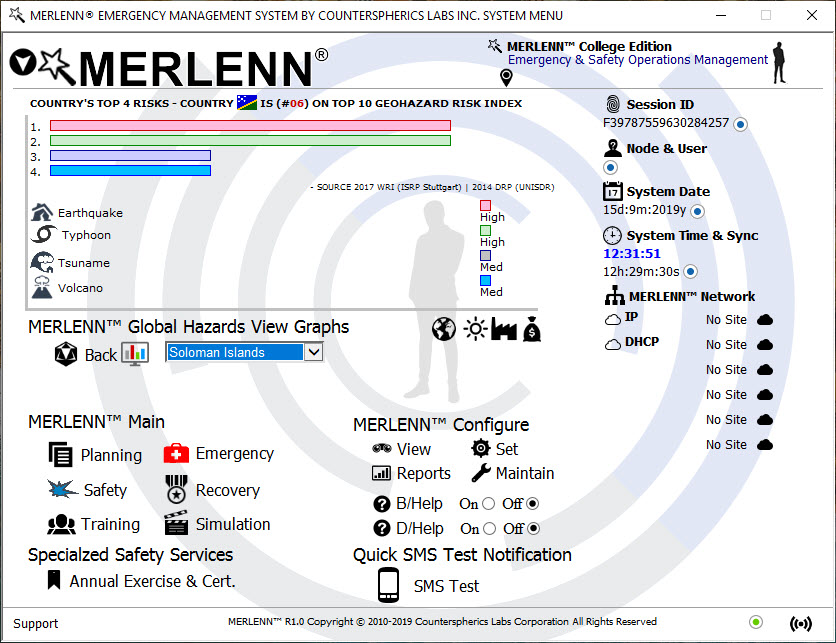Click the money bag icon
This screenshot has height=643, width=836.
click(532, 329)
